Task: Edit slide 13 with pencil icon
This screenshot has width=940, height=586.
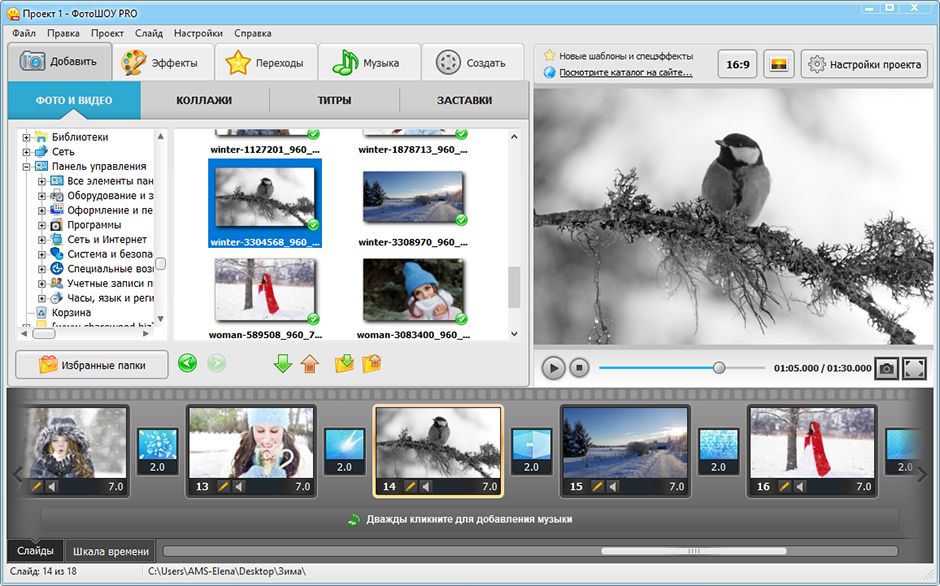Action: (223, 486)
